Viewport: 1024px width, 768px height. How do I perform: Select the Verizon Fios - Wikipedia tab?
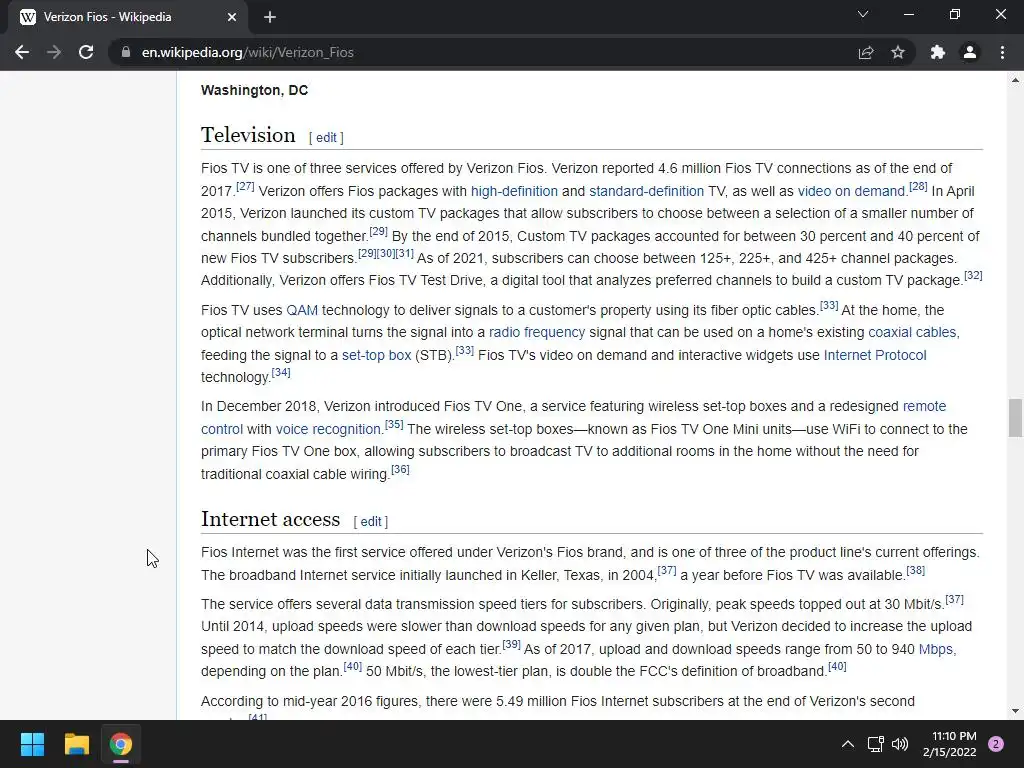pyautogui.click(x=127, y=17)
